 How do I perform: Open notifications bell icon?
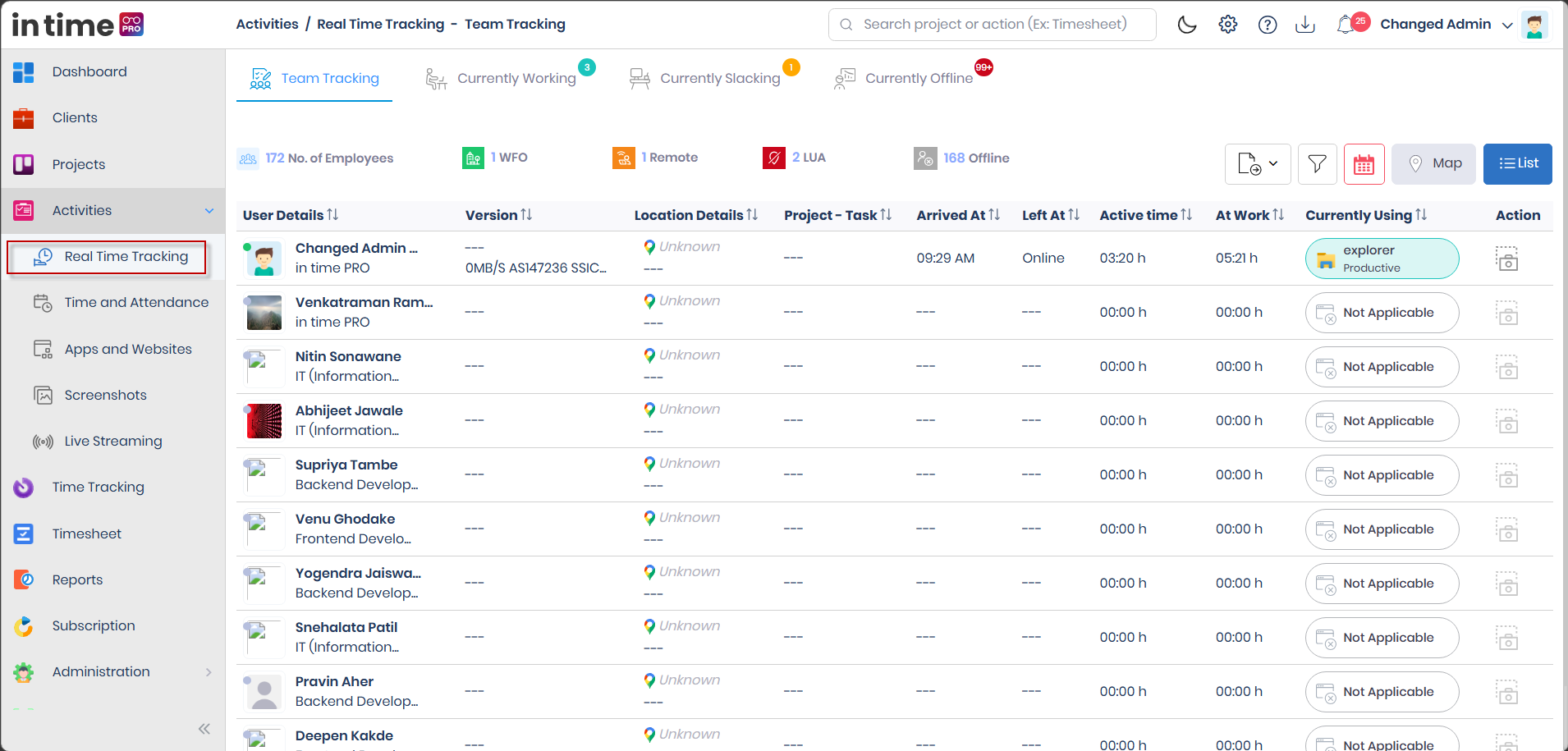pyautogui.click(x=1346, y=25)
